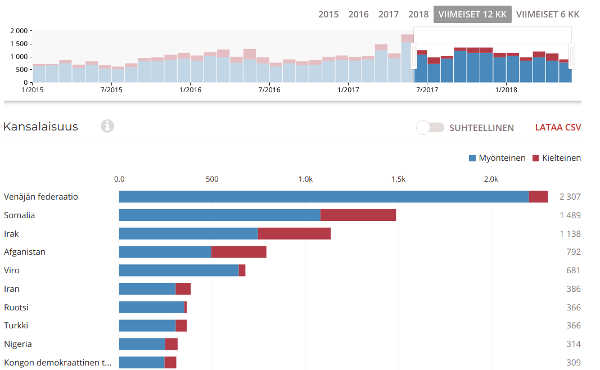Click the 7/2015 timeline axis label
The height and width of the screenshot is (370, 600).
pyautogui.click(x=111, y=90)
